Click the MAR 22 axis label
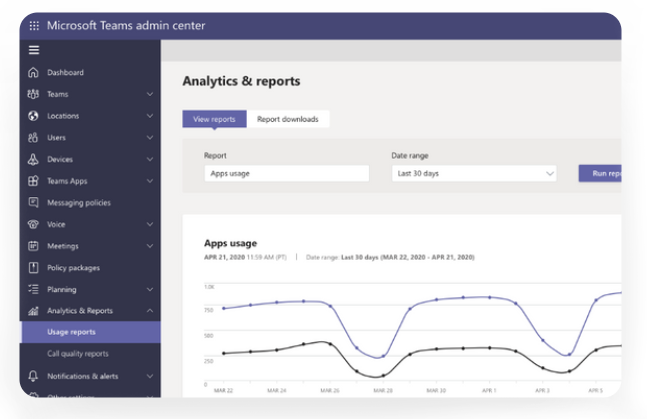Screen dimensions: 647x419 point(223,390)
